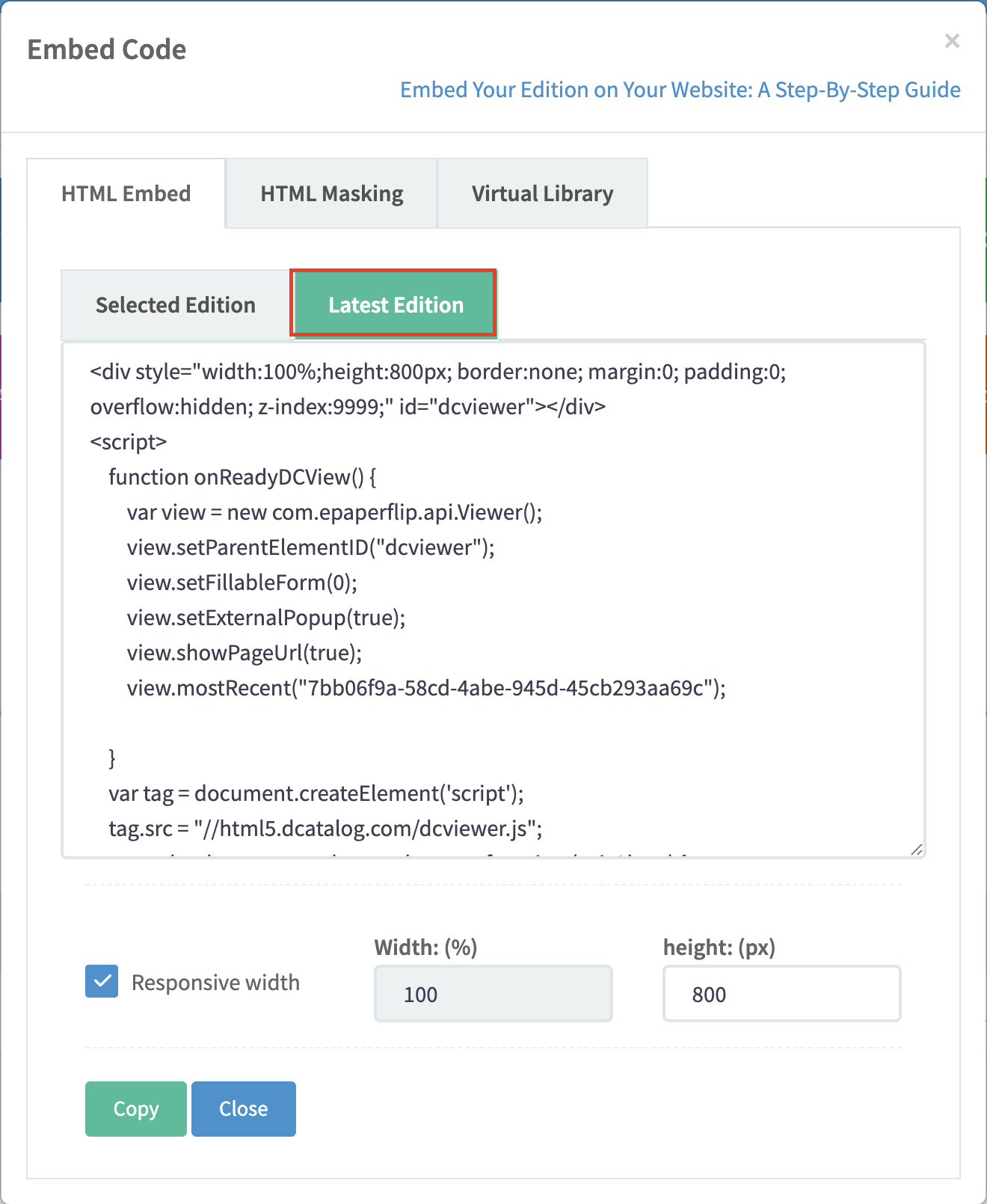Screen dimensions: 987x1204
Task: Close the Embed Code dialog with X
Action: point(951,41)
